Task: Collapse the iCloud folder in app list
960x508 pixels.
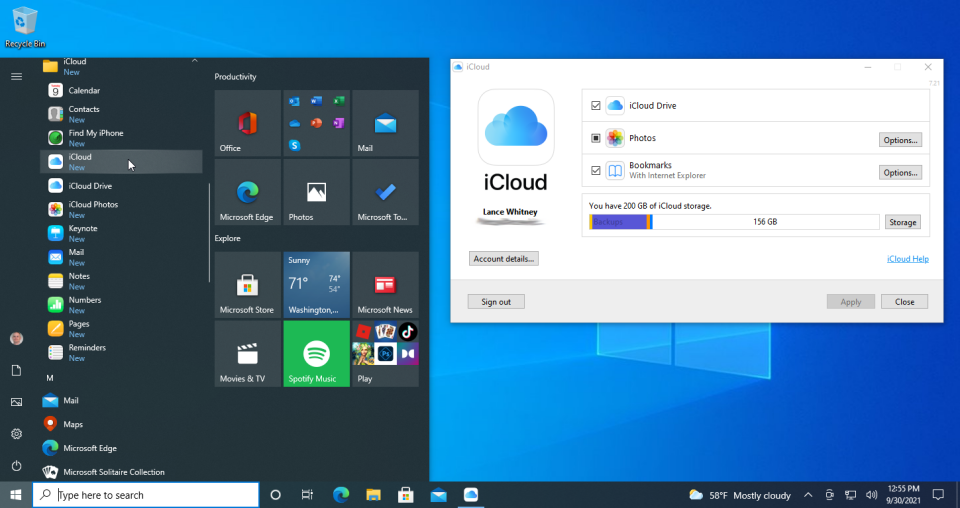Action: (x=194, y=61)
